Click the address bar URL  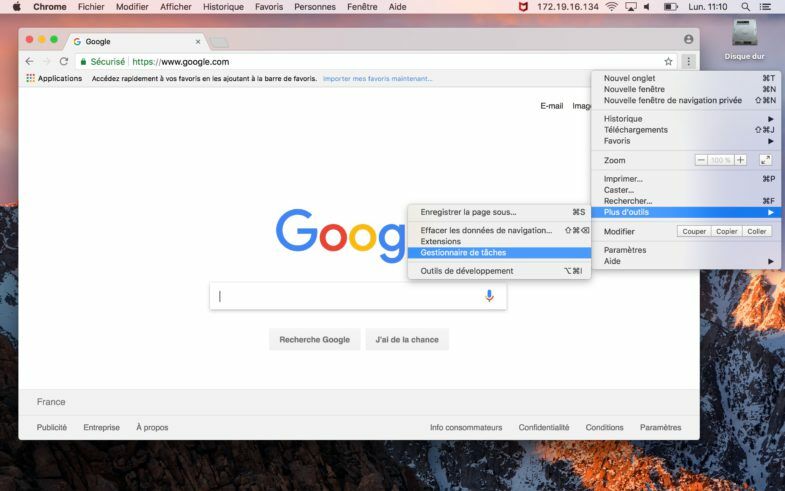click(181, 62)
